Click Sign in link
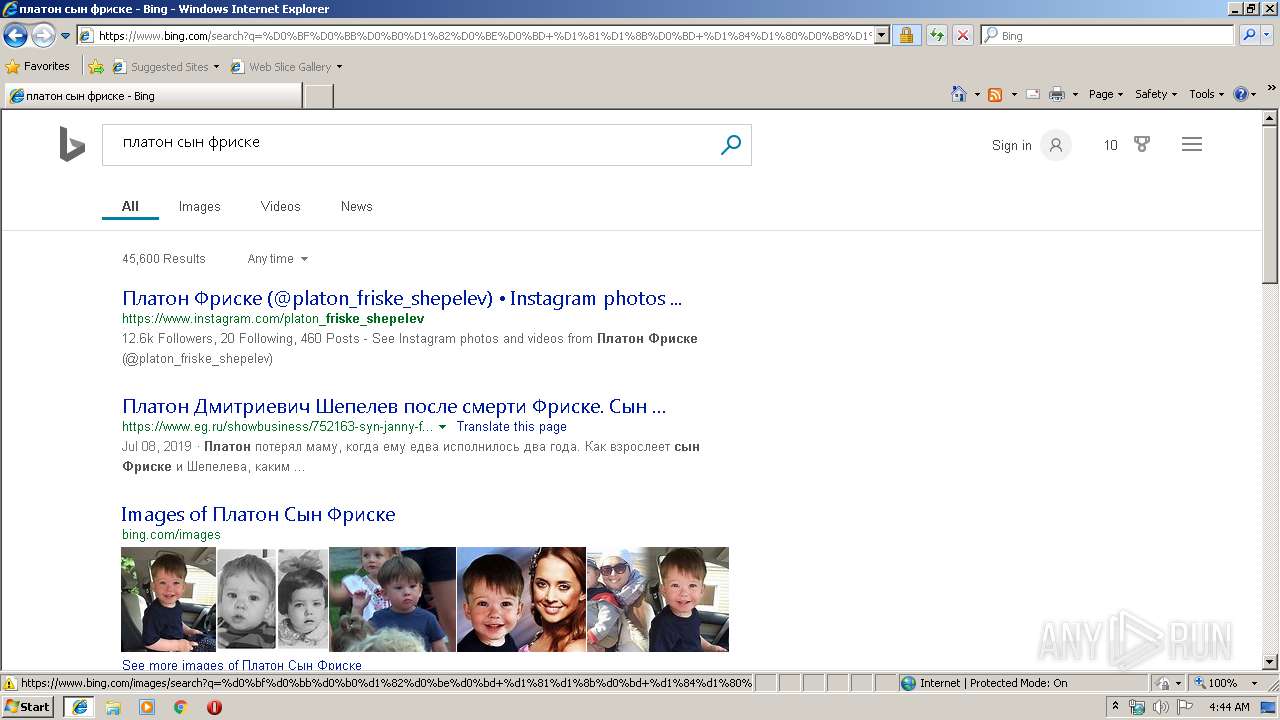This screenshot has height=720, width=1280. click(1011, 145)
